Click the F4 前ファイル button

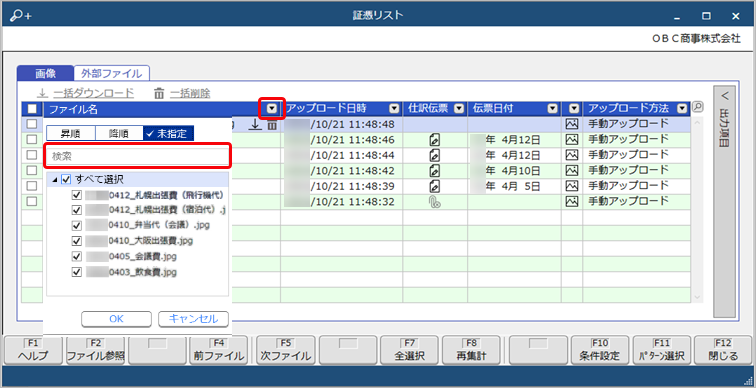[219, 350]
